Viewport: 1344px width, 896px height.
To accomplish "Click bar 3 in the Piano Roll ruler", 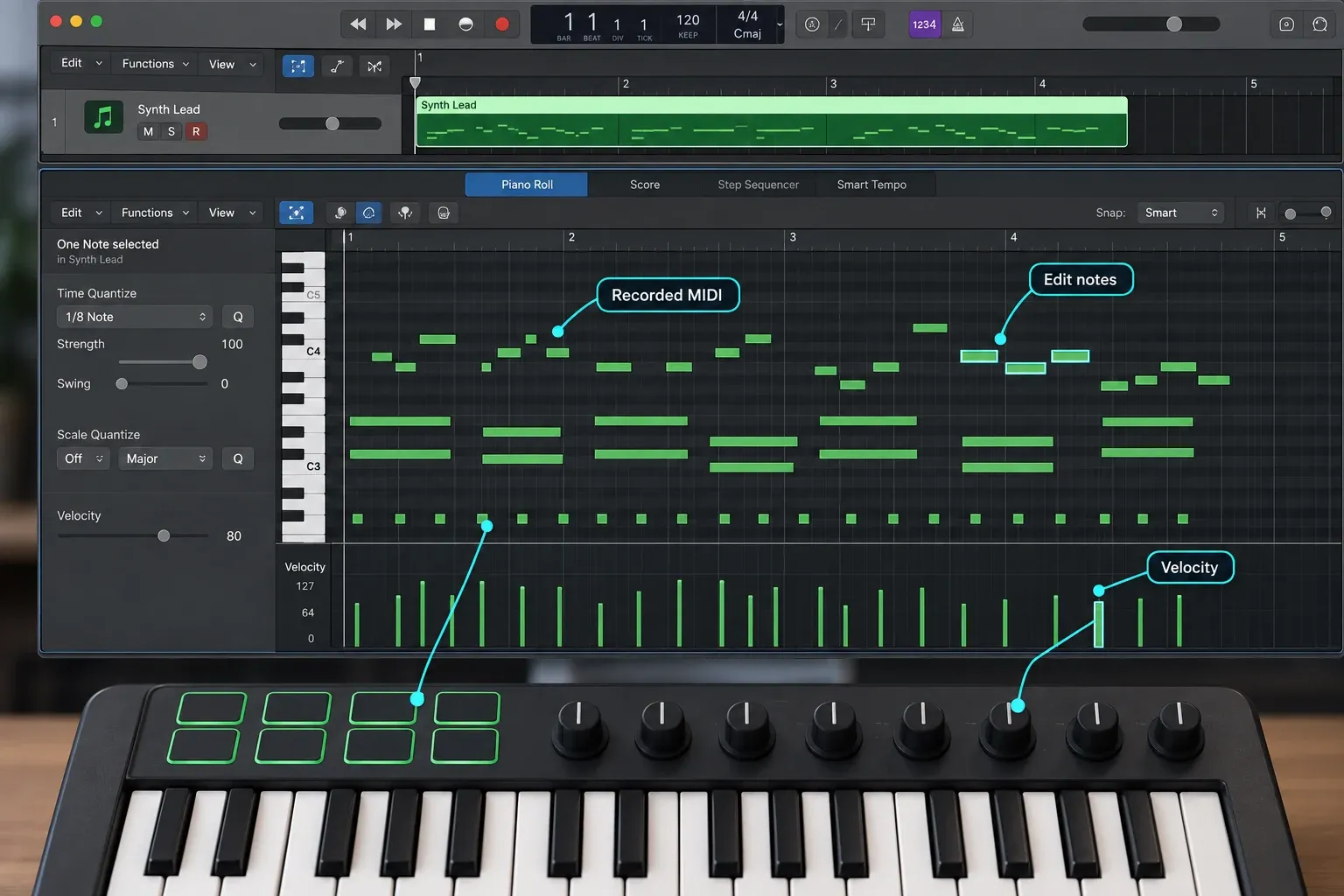I will [x=792, y=237].
